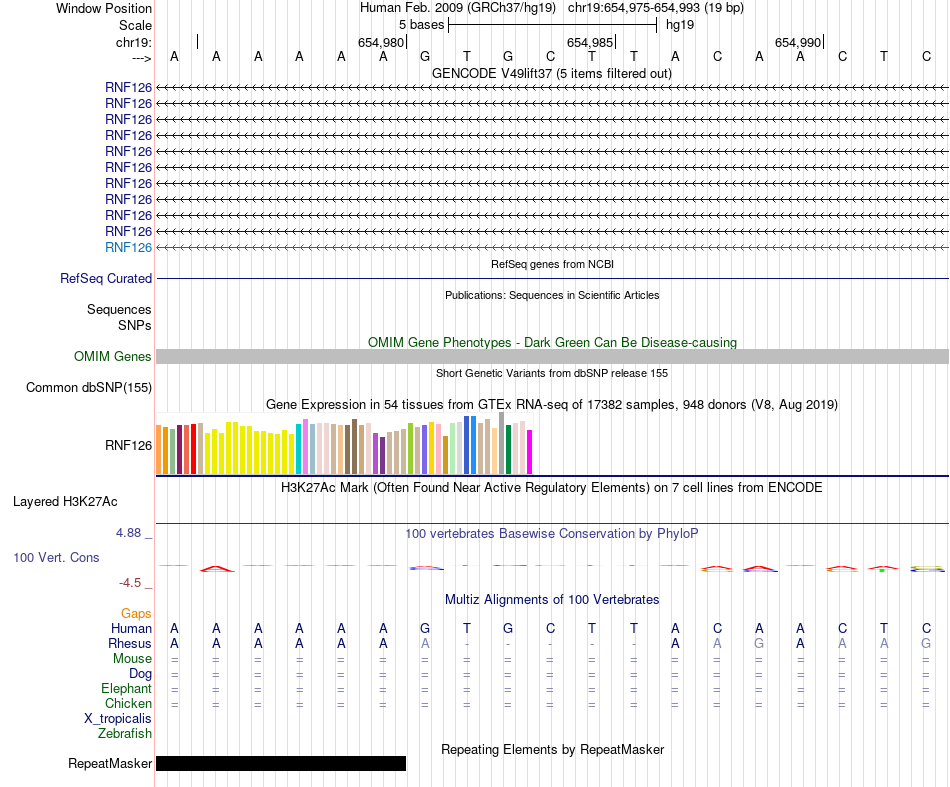The image size is (950, 787).
Task: Click the hg19 label beside scale bar
Action: (680, 25)
